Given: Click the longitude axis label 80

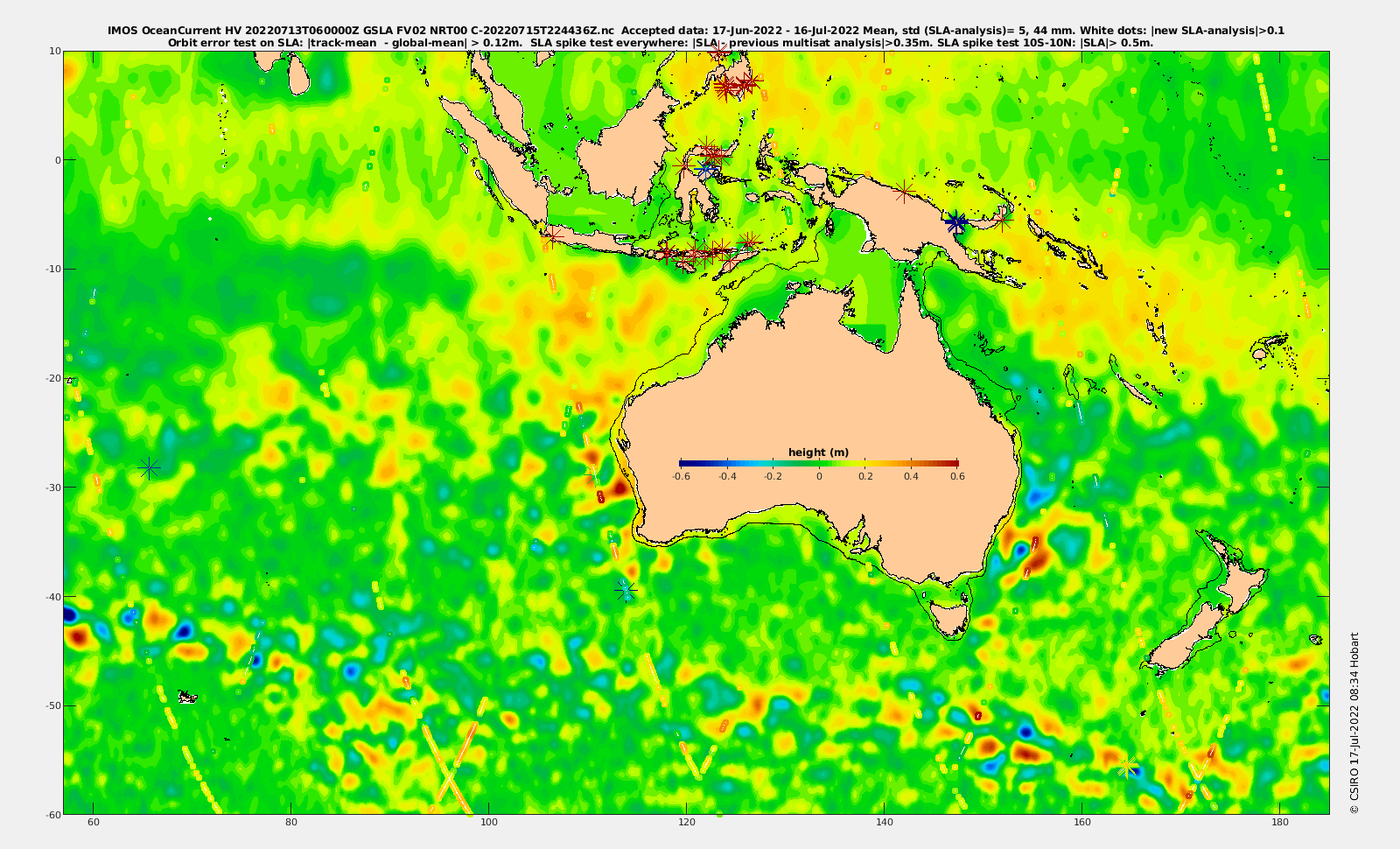Looking at the screenshot, I should pyautogui.click(x=291, y=823).
